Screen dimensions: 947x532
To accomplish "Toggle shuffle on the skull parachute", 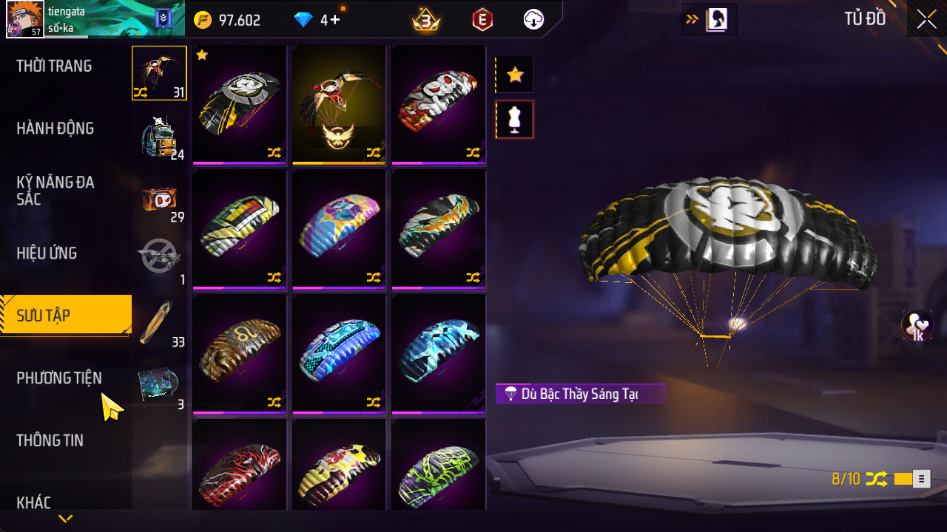I will click(472, 153).
